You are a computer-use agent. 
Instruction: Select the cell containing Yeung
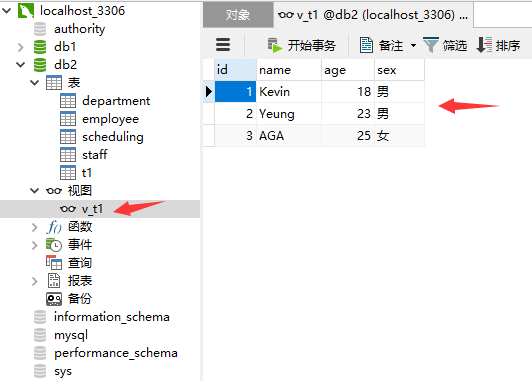(x=289, y=114)
